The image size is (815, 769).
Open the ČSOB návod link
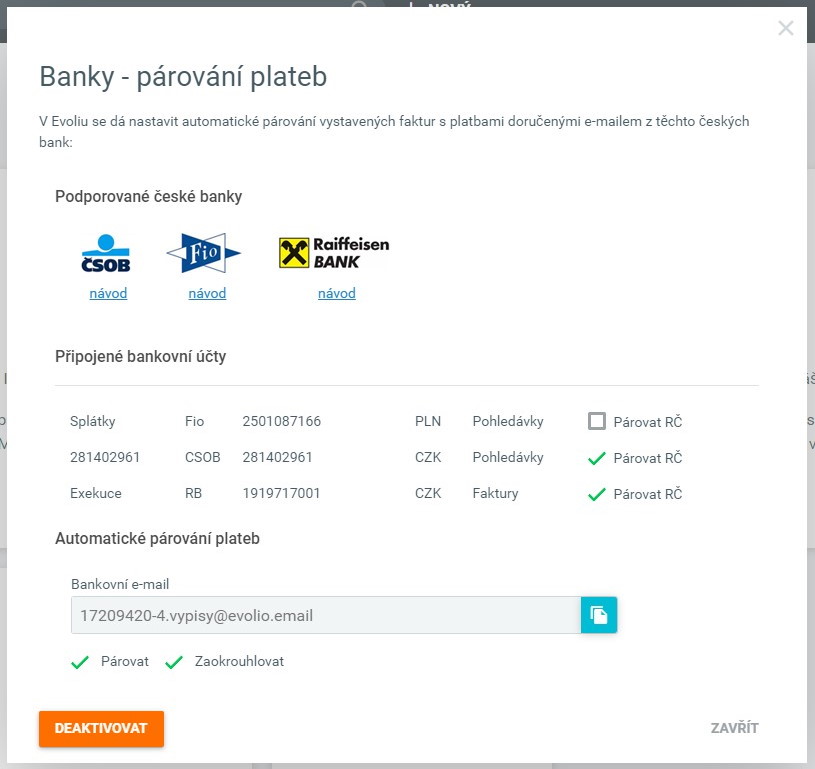click(108, 293)
